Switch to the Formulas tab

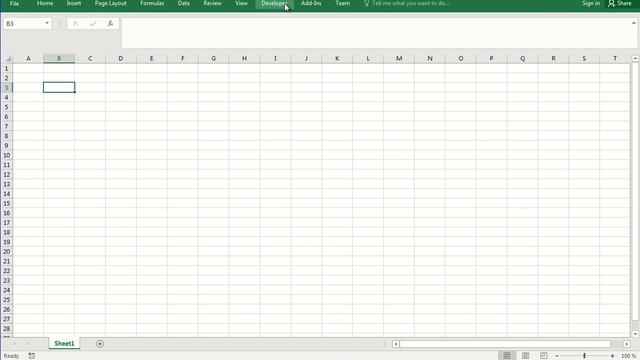point(152,3)
